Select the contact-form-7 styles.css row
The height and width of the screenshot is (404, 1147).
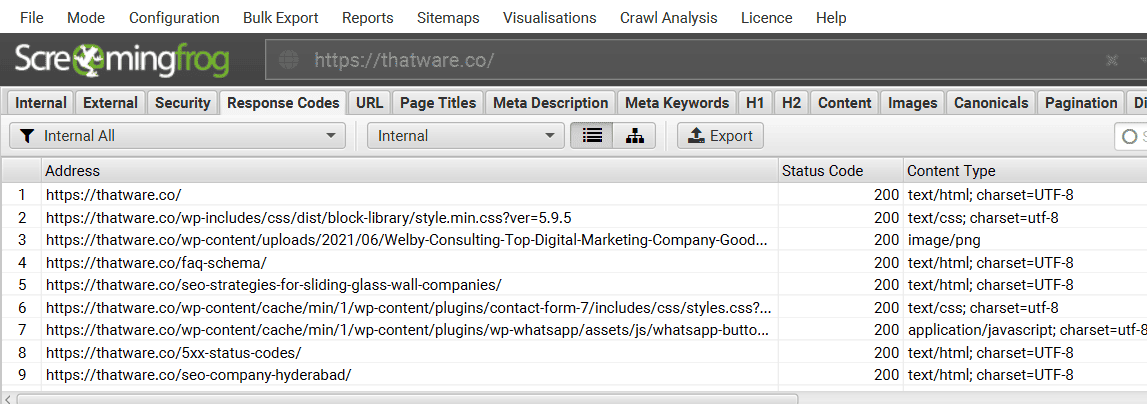tap(410, 307)
